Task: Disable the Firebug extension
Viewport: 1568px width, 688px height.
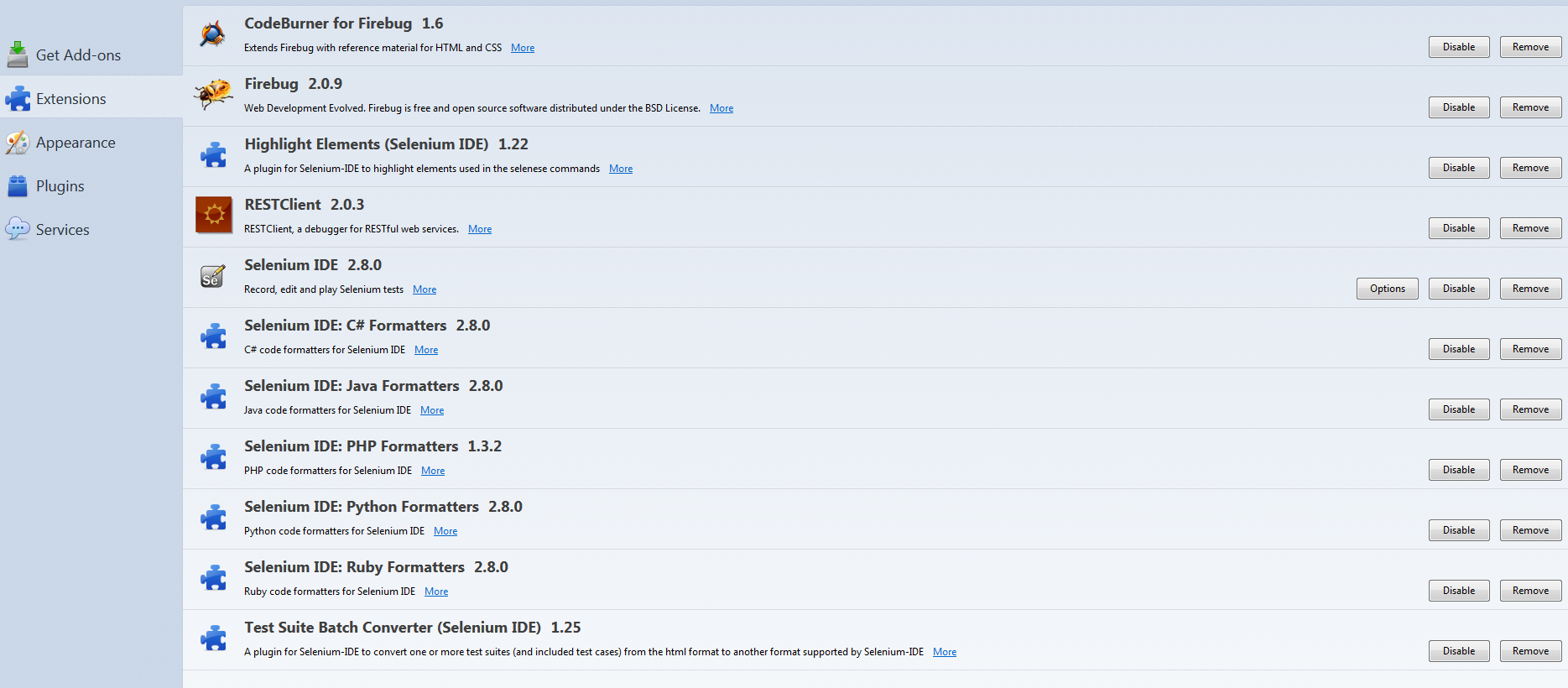Action: point(1458,107)
